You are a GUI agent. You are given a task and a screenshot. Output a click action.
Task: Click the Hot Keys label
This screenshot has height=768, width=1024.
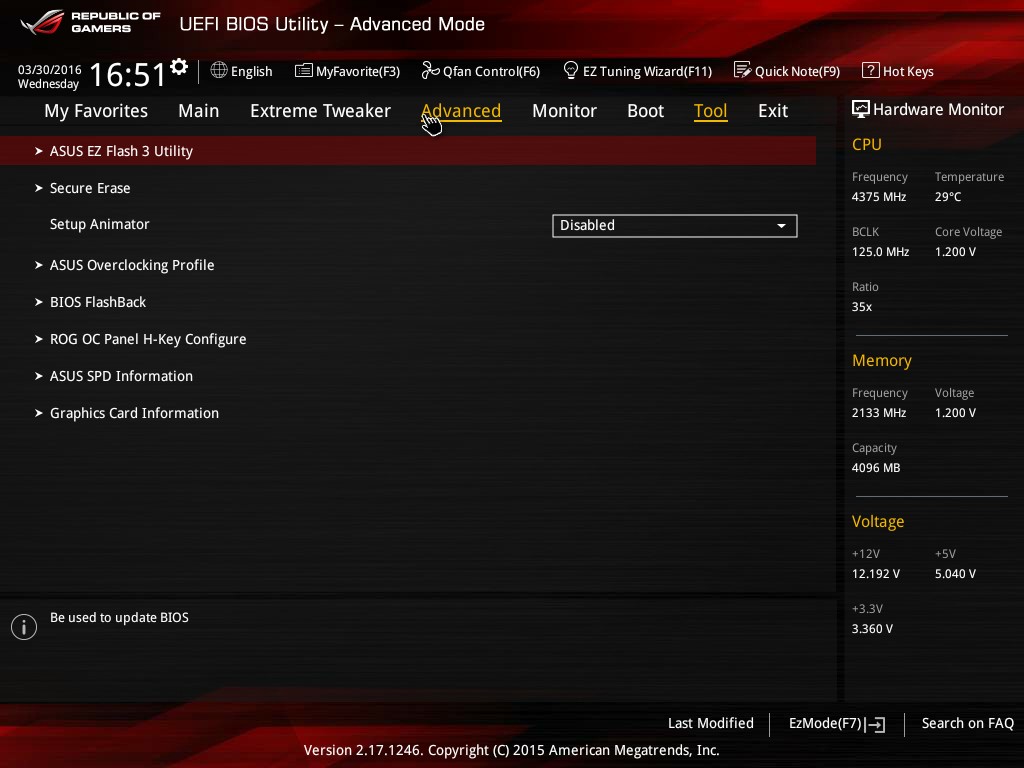[x=908, y=71]
